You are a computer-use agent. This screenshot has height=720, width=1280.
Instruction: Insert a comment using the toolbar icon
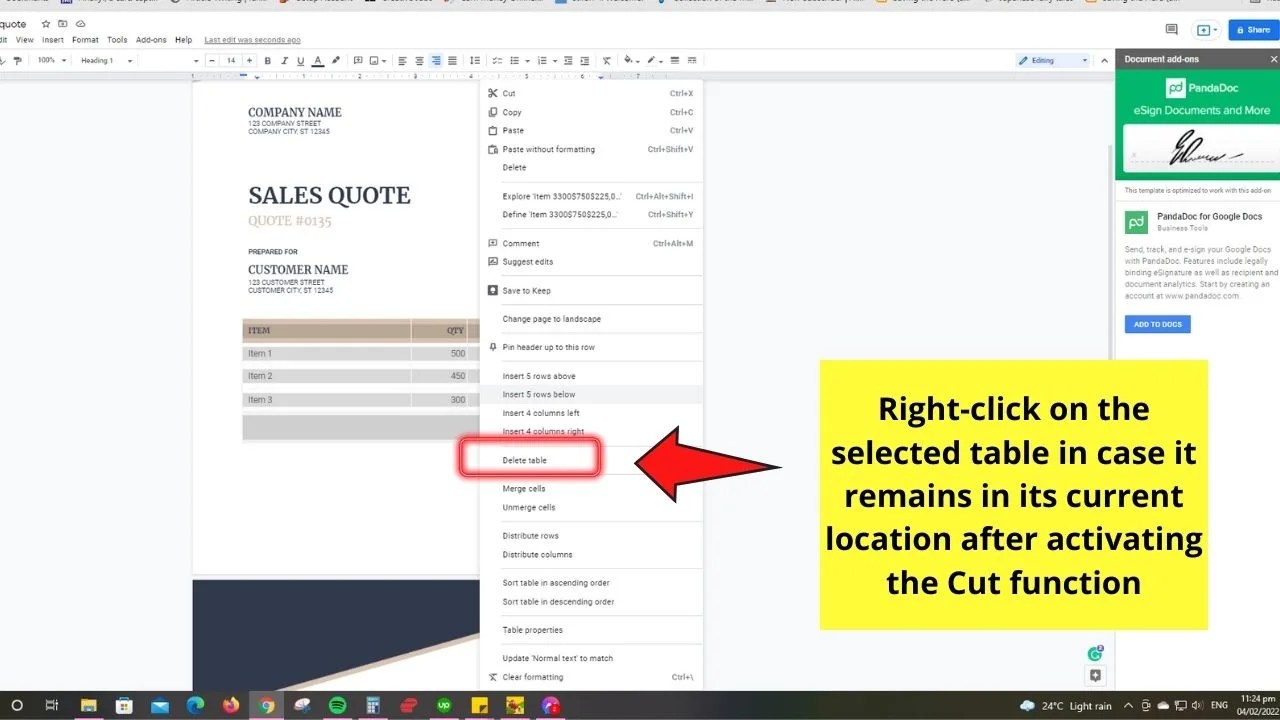pyautogui.click(x=358, y=60)
